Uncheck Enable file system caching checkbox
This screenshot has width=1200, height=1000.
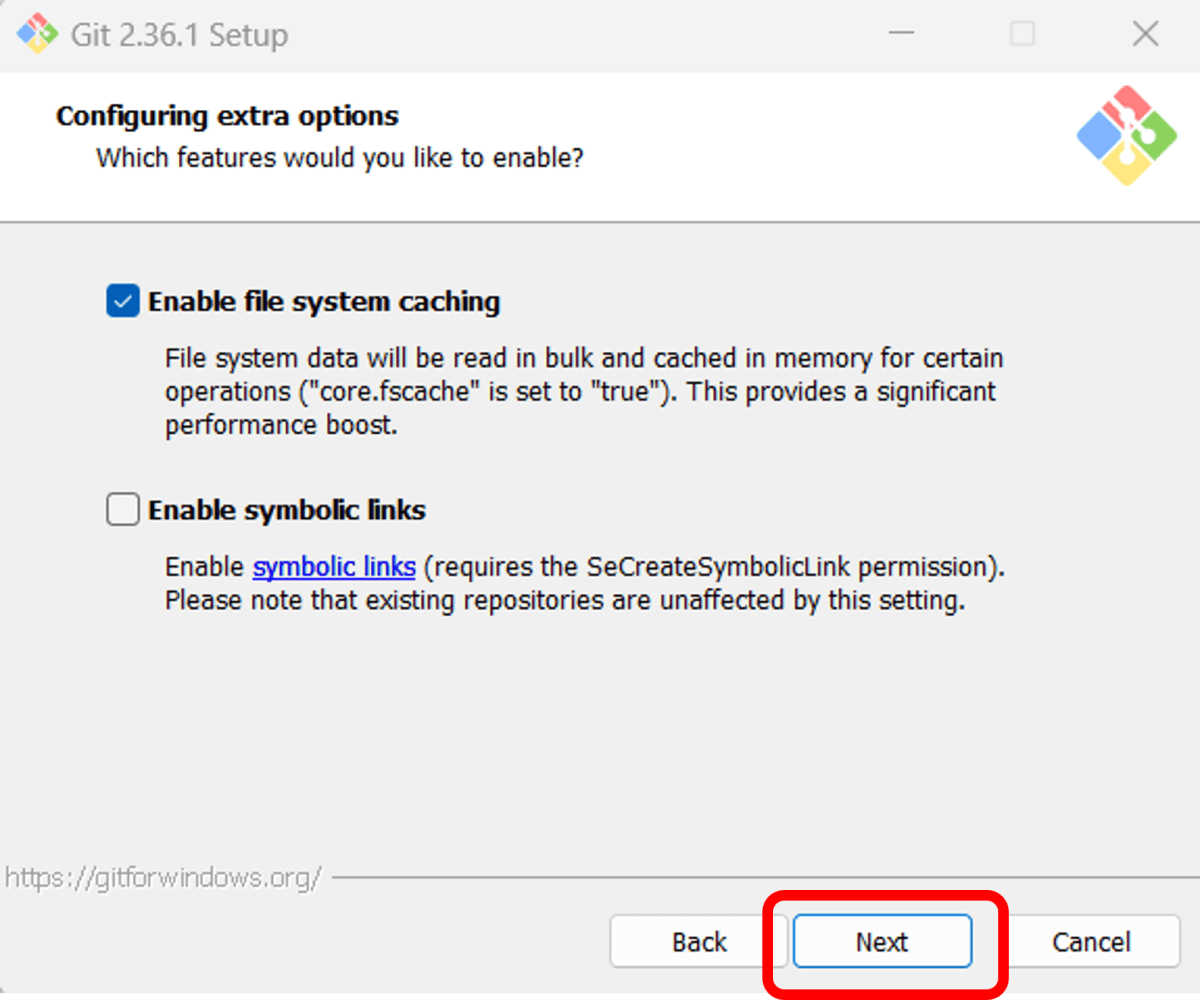click(x=123, y=301)
